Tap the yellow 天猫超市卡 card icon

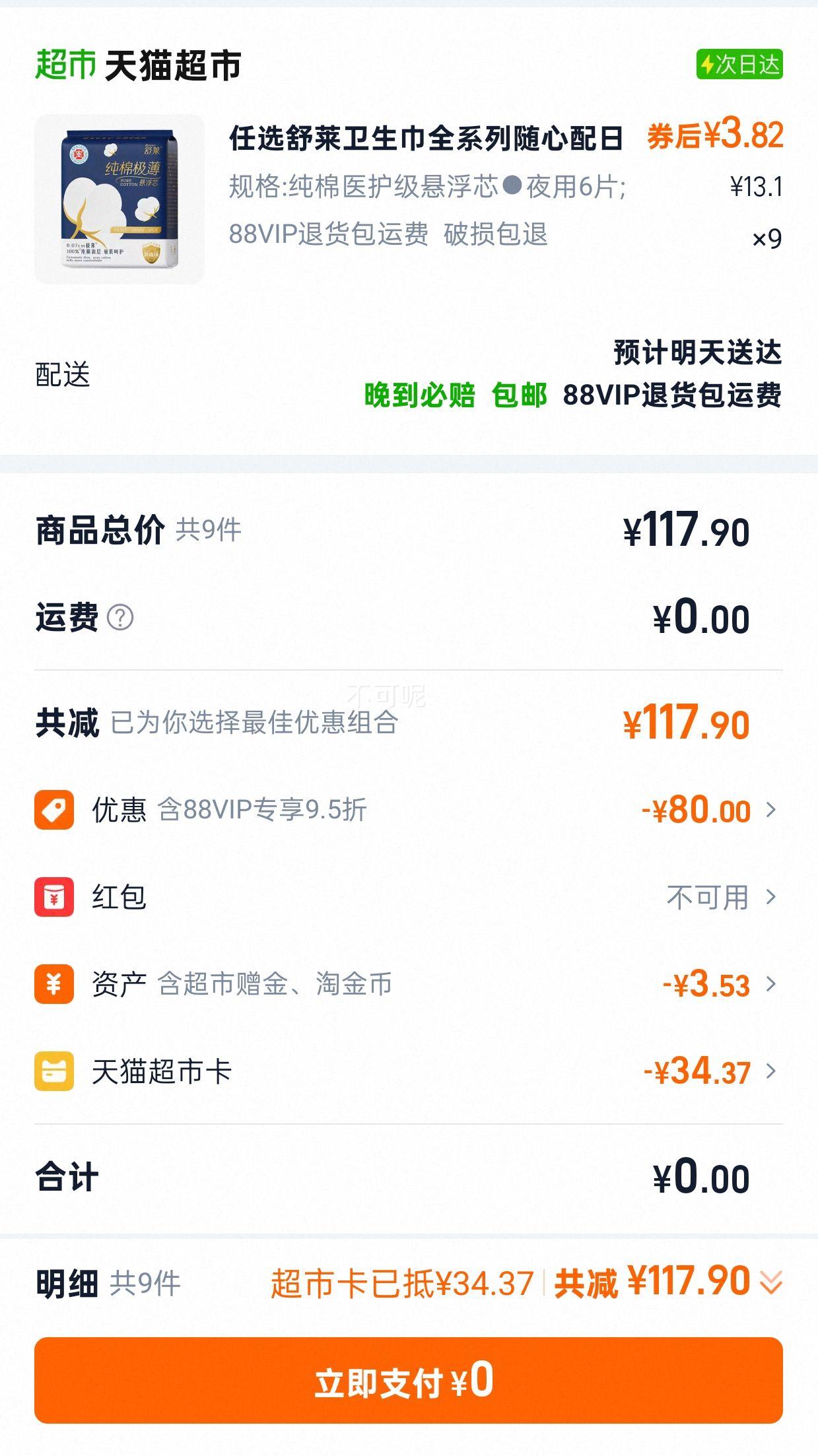click(54, 1071)
